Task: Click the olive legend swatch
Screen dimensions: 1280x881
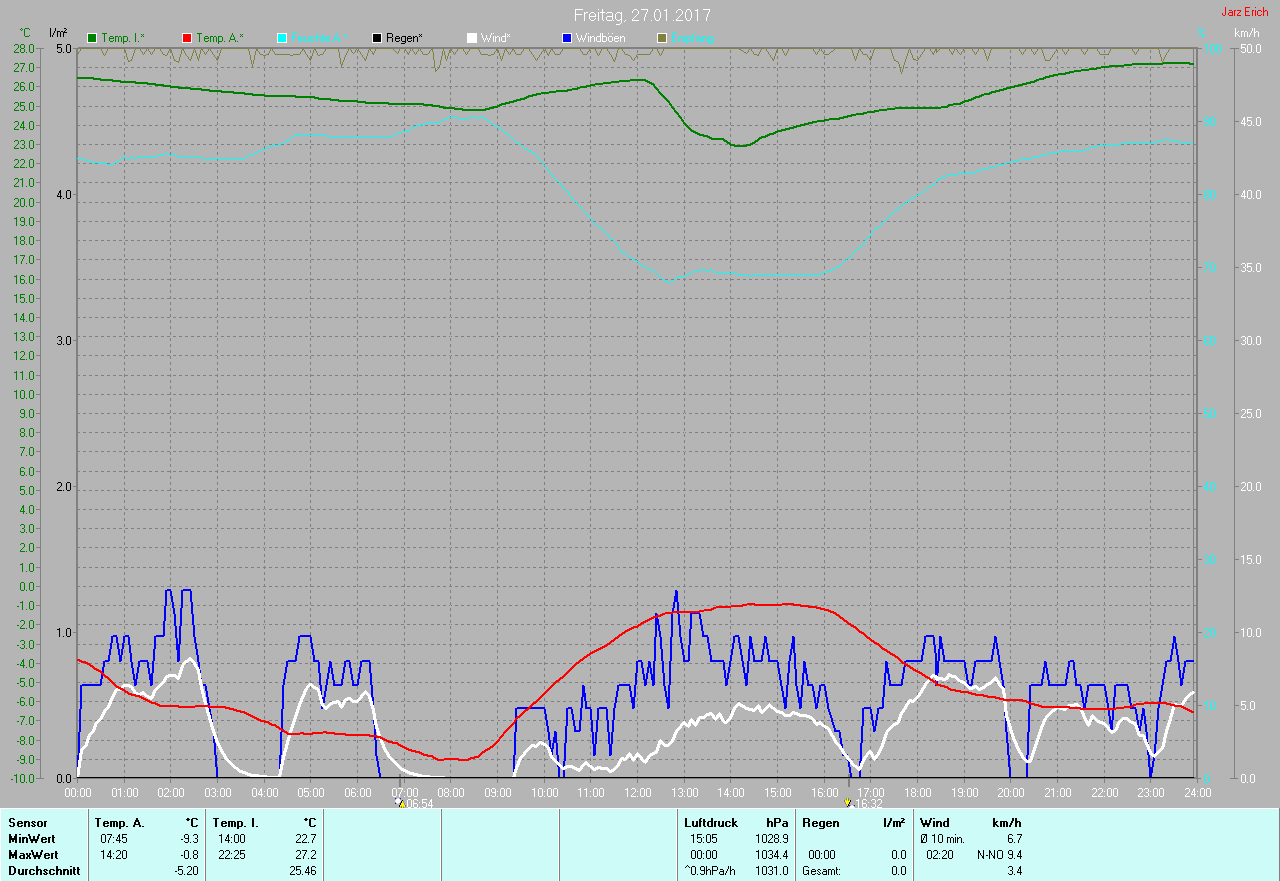Action: 661,38
